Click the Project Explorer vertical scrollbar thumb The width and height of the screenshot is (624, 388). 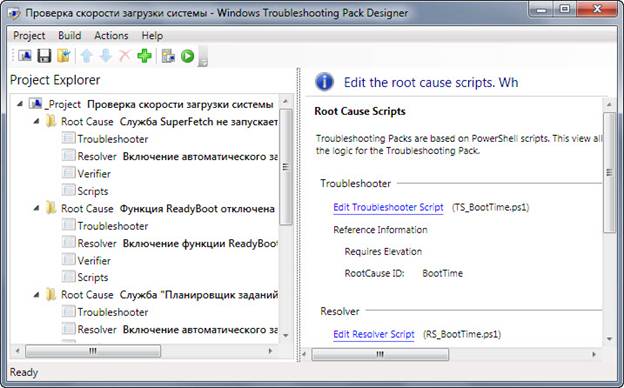tap(285, 167)
